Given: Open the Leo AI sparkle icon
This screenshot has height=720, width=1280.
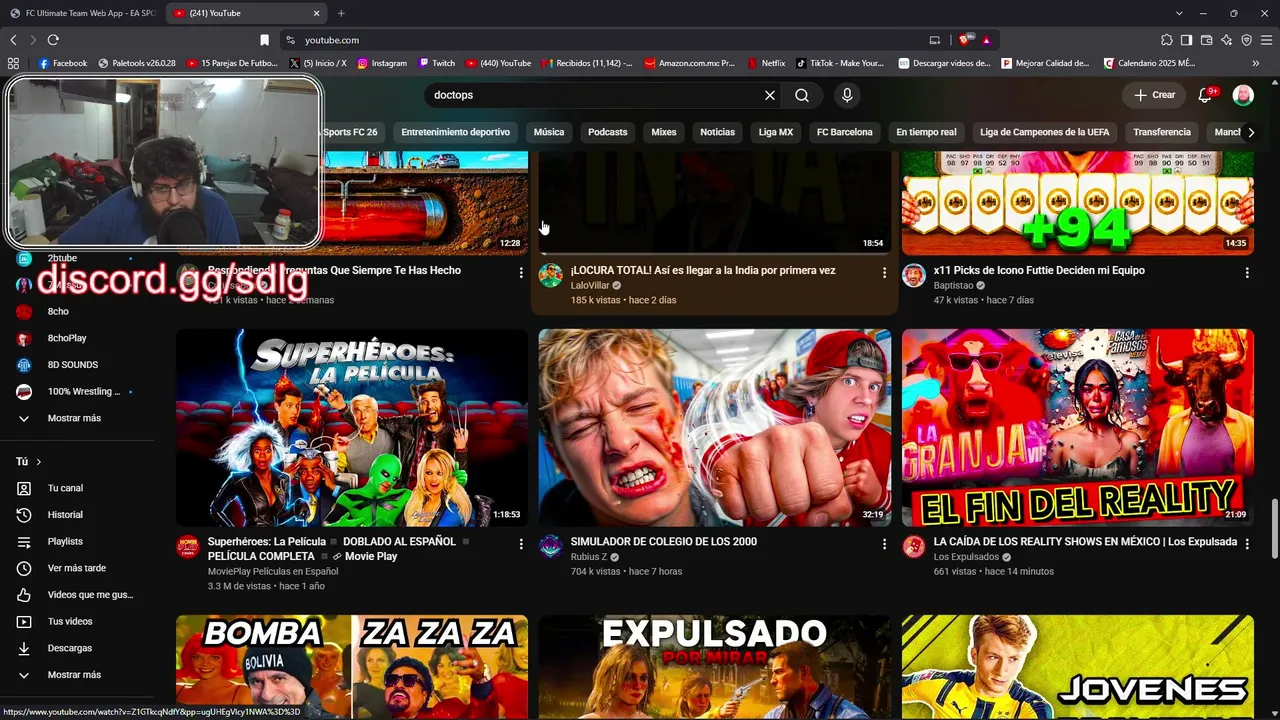Looking at the screenshot, I should coord(1226,40).
